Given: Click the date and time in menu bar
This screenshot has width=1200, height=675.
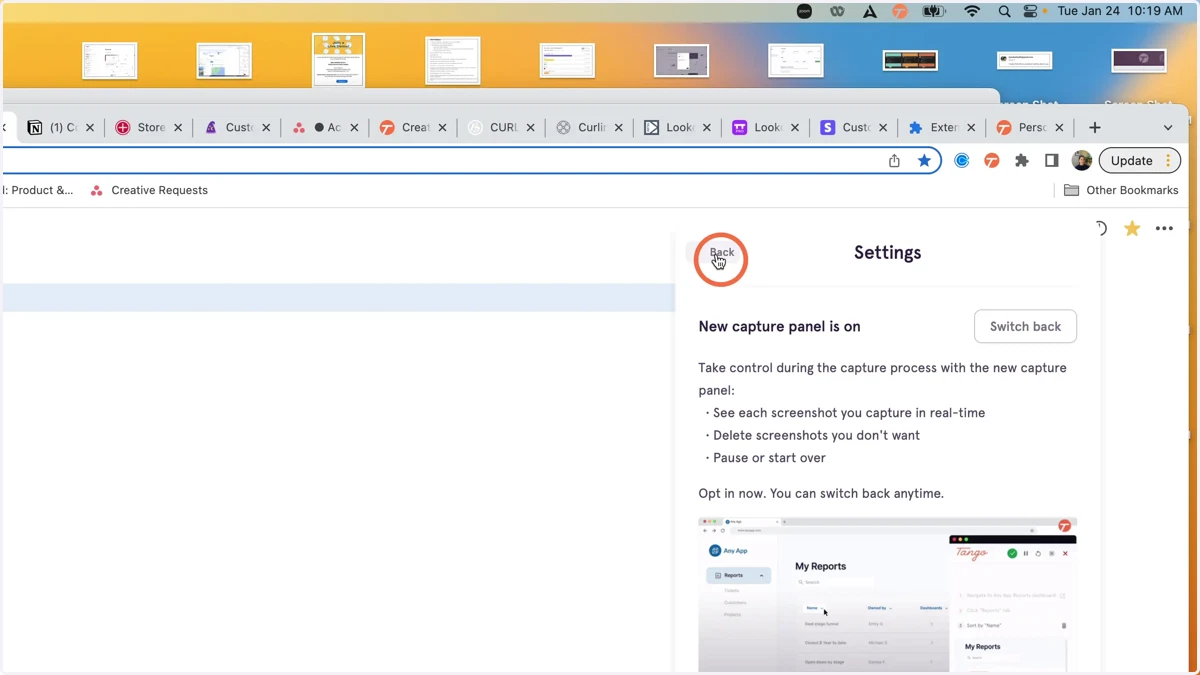Looking at the screenshot, I should click(x=1120, y=11).
